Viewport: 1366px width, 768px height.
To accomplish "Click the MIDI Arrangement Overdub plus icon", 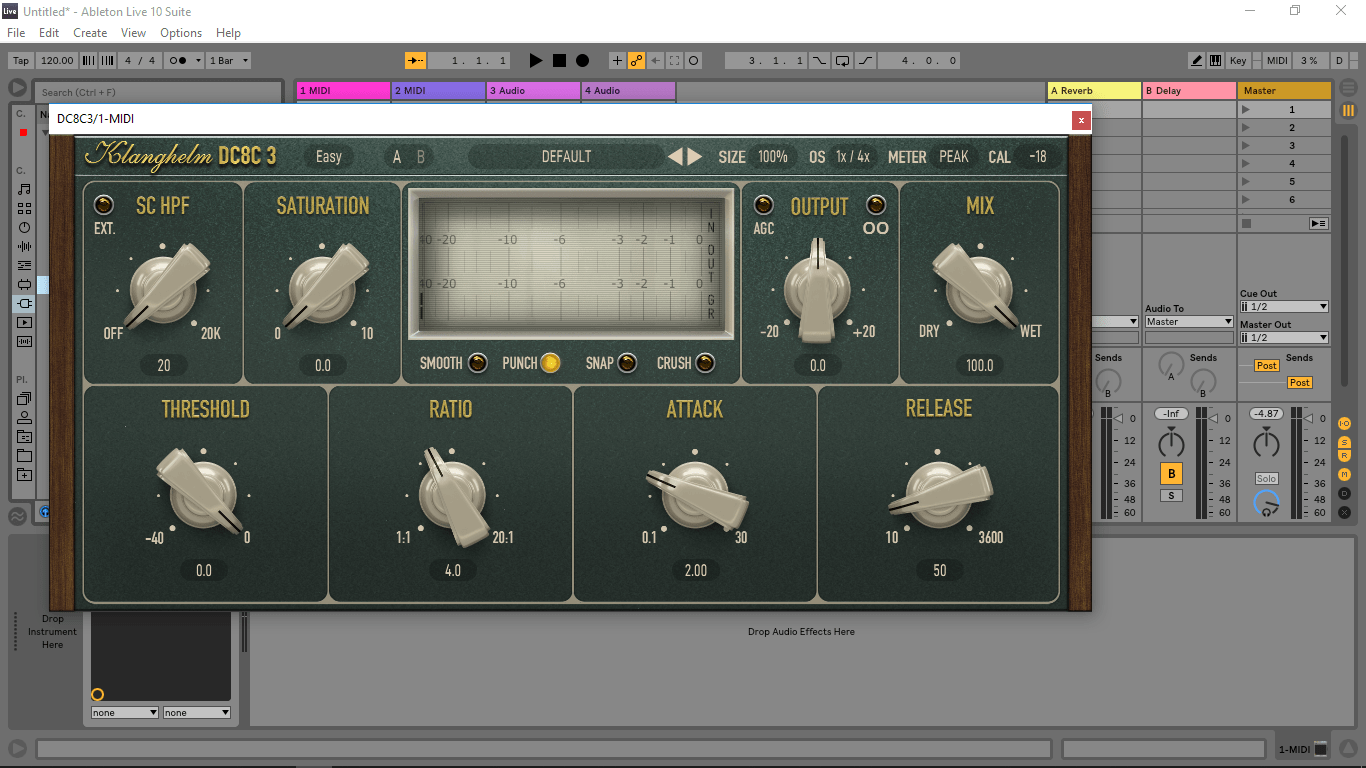I will 617,61.
